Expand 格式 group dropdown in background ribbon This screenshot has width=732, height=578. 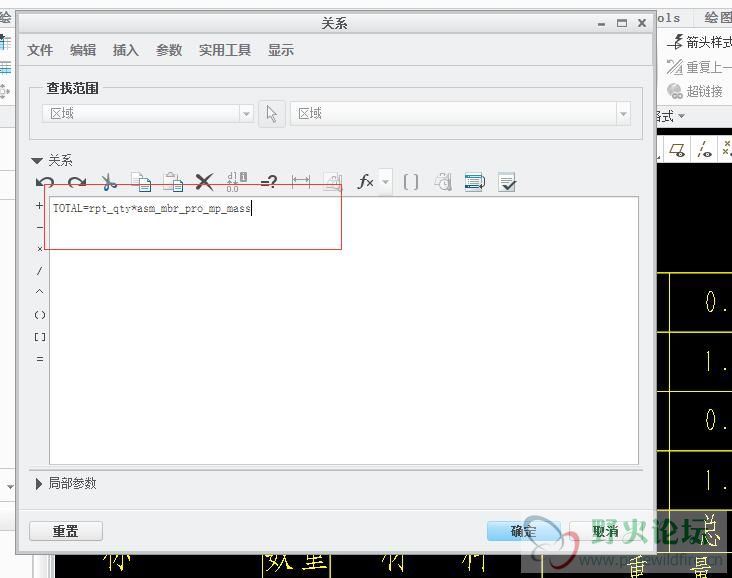point(682,115)
